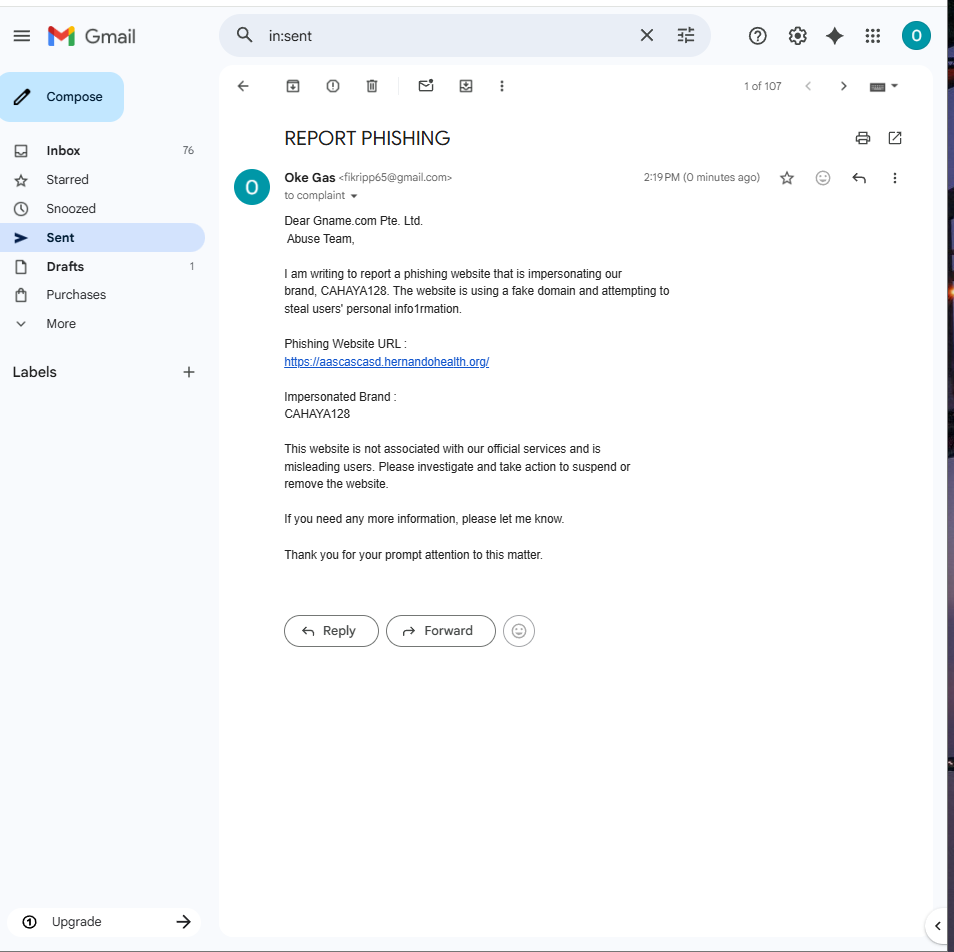
Task: Print all with printer icon
Action: pos(863,138)
